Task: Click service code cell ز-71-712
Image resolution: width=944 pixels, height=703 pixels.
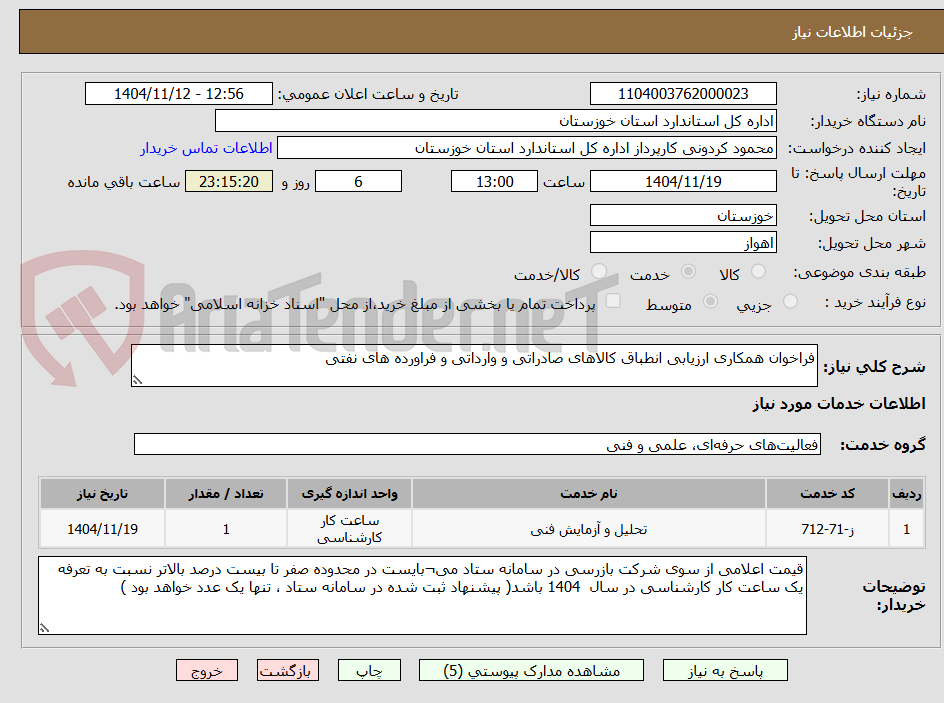Action: [827, 529]
